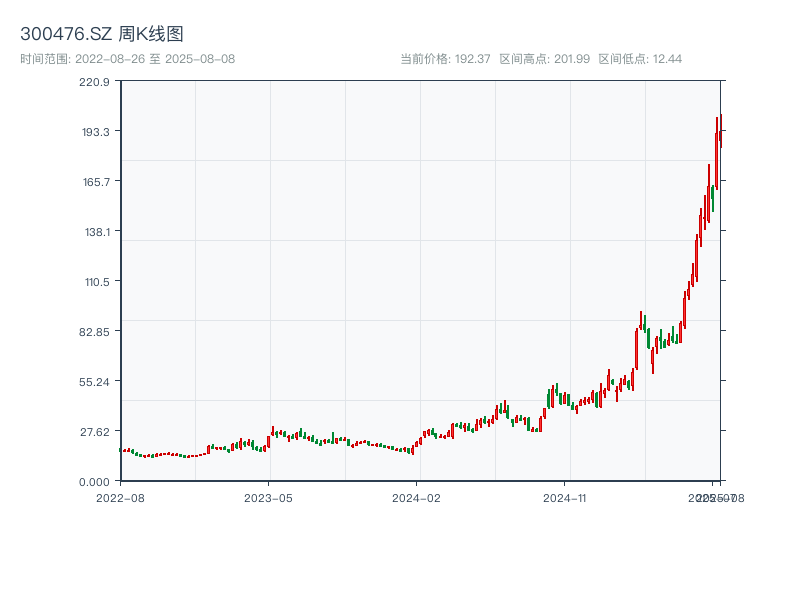The height and width of the screenshot is (600, 800).
Task: Click the 82.85 y-axis label
Action: coord(94,332)
